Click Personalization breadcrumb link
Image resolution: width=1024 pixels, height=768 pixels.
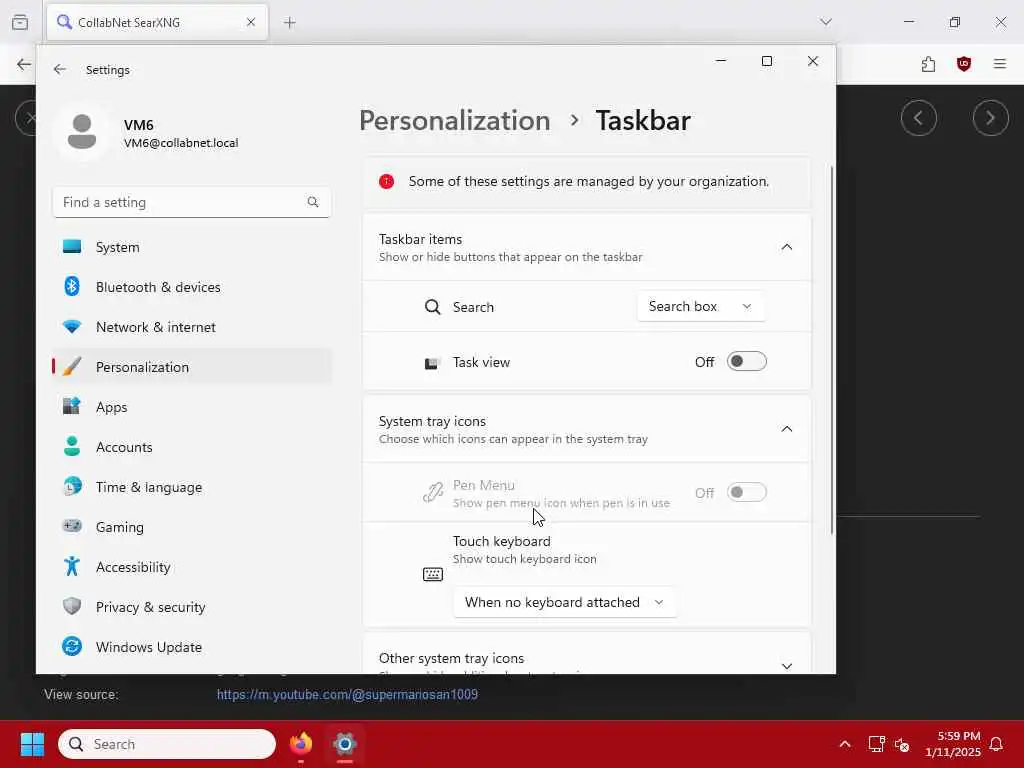(x=455, y=121)
